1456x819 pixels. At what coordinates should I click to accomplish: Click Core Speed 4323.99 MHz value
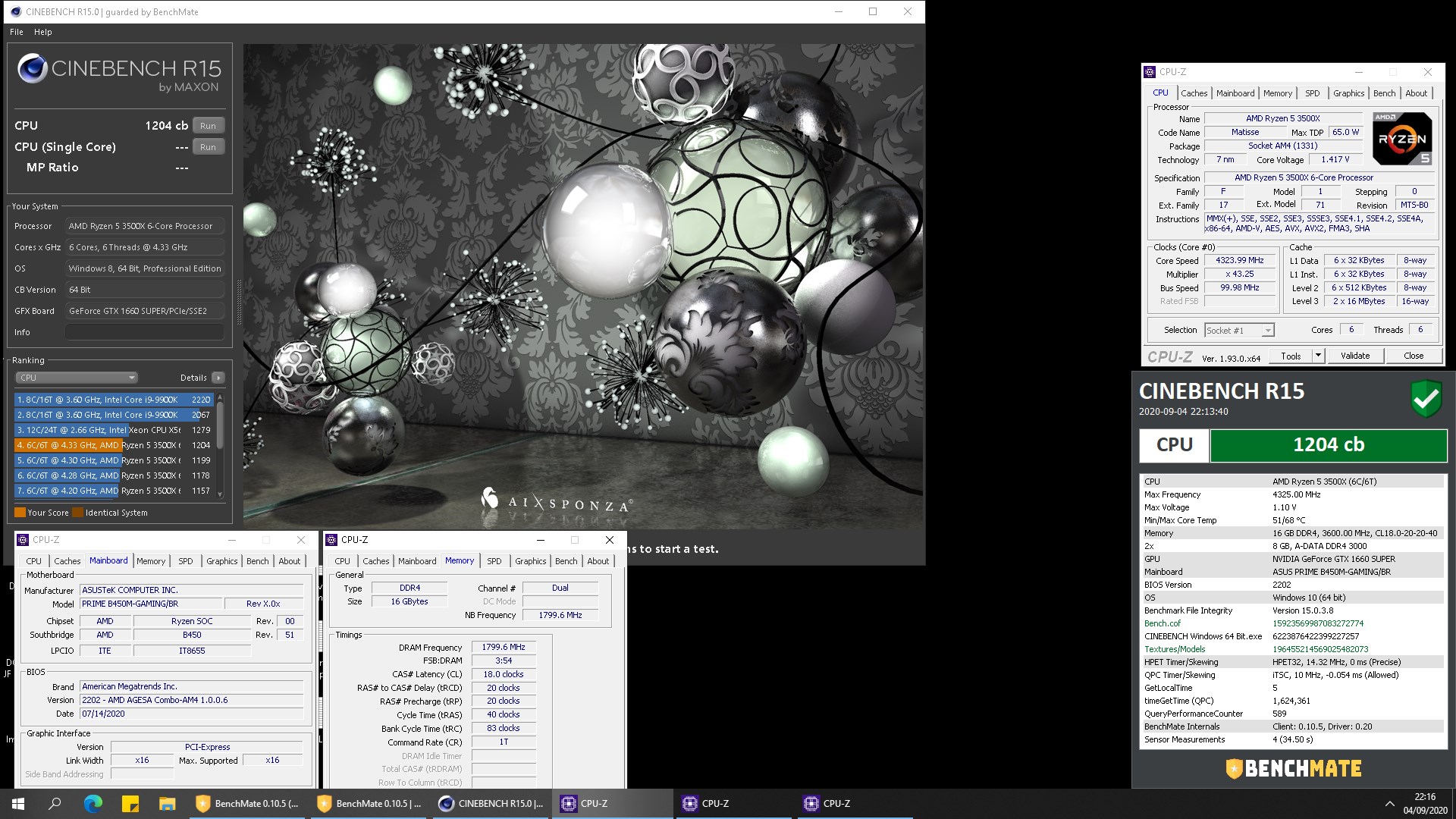[1240, 260]
